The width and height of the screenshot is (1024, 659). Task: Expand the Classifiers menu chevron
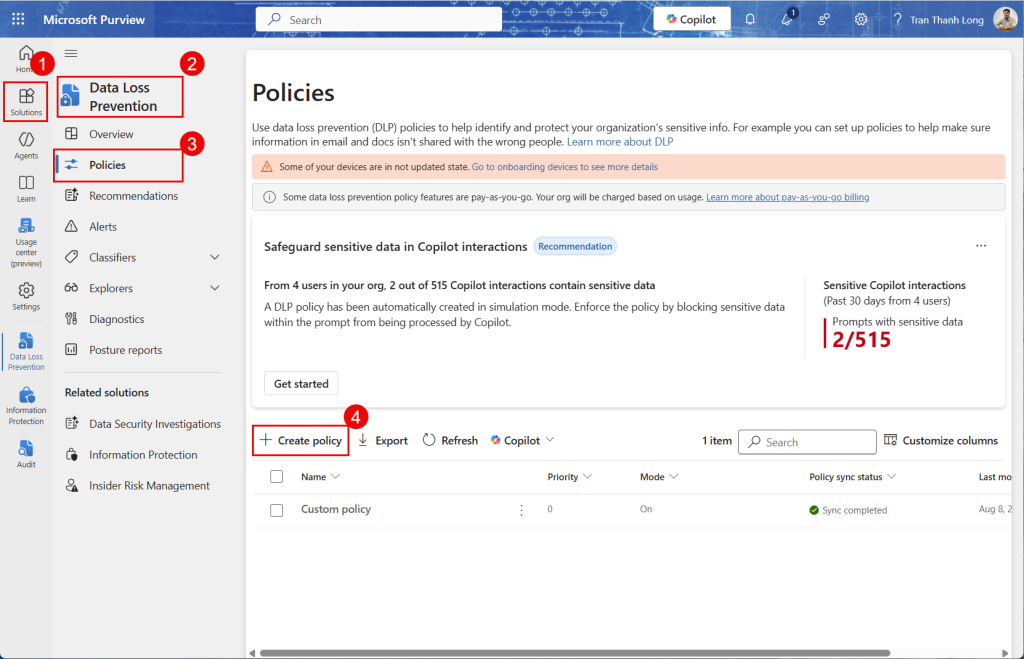[x=215, y=258]
